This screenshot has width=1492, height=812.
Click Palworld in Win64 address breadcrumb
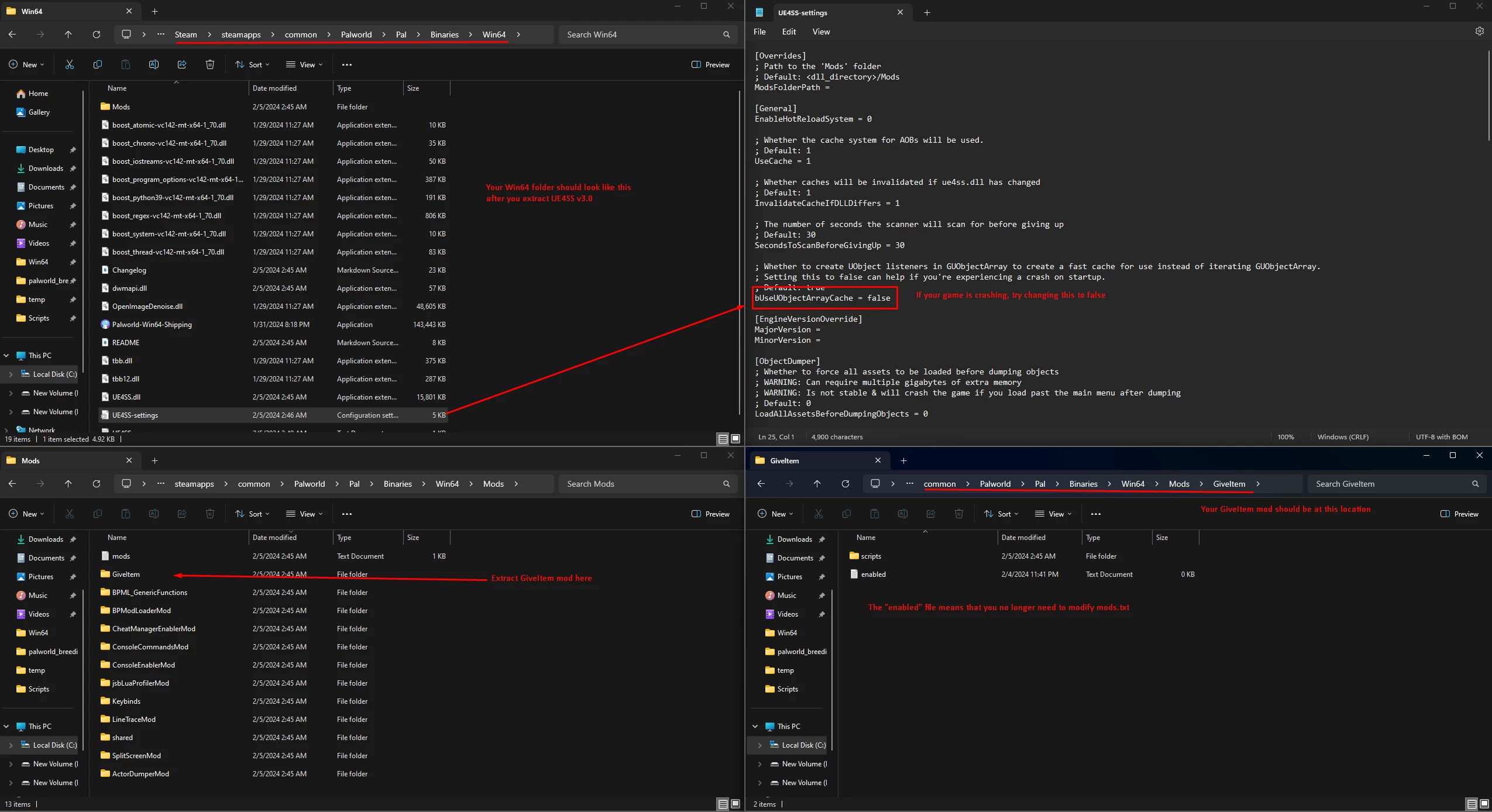[x=356, y=35]
